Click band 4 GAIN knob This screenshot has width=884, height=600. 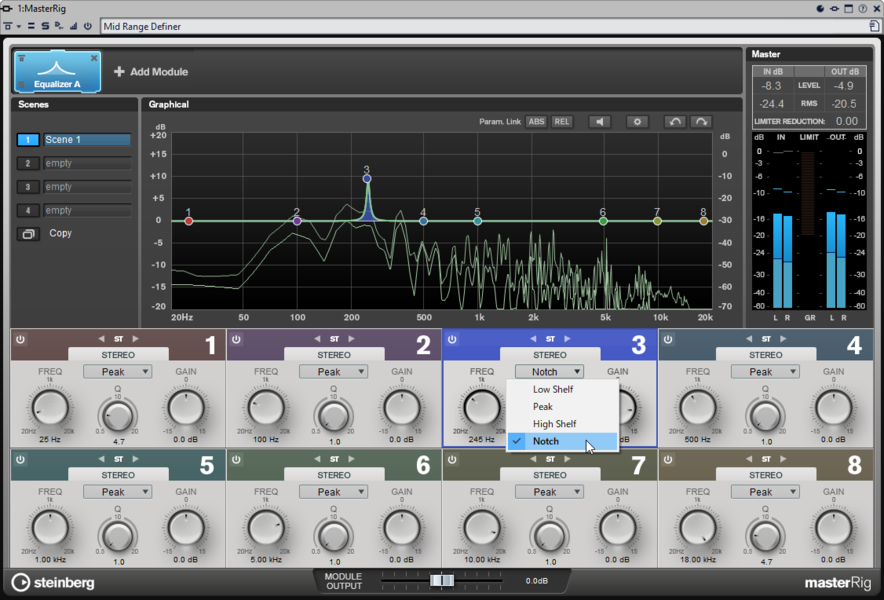click(833, 408)
